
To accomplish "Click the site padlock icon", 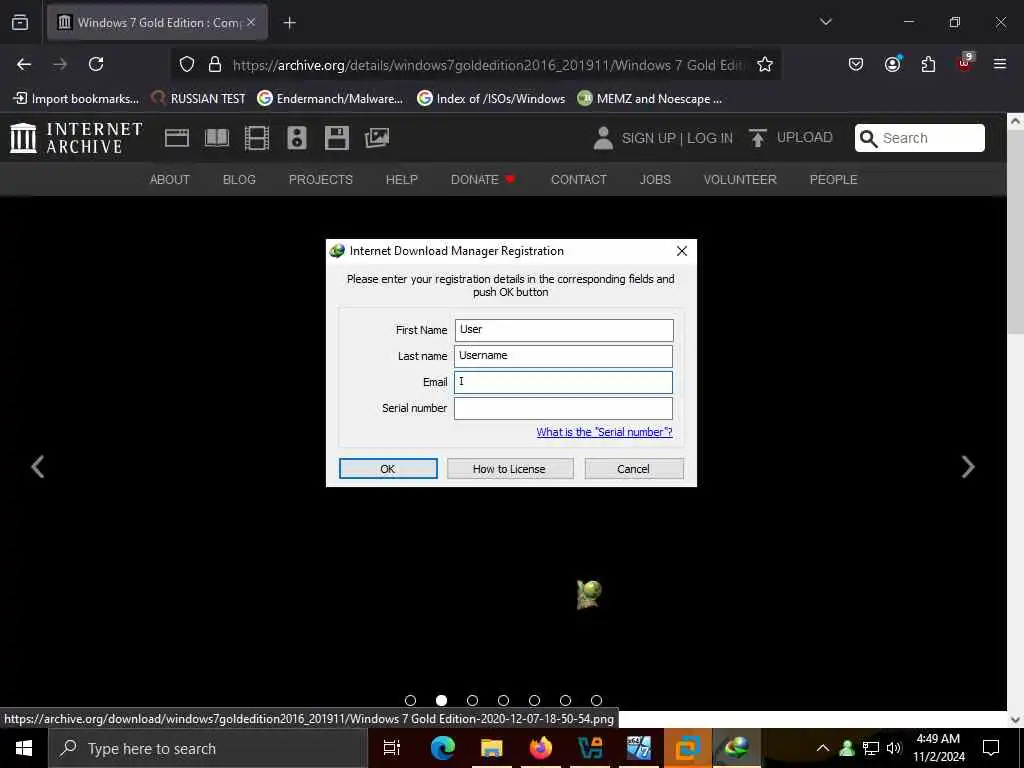I will (x=214, y=65).
